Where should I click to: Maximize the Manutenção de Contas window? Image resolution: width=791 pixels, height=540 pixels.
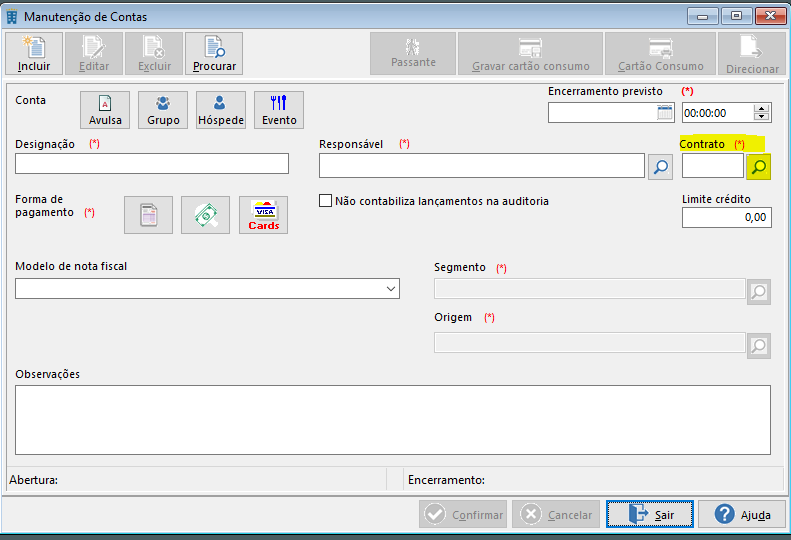[x=736, y=16]
